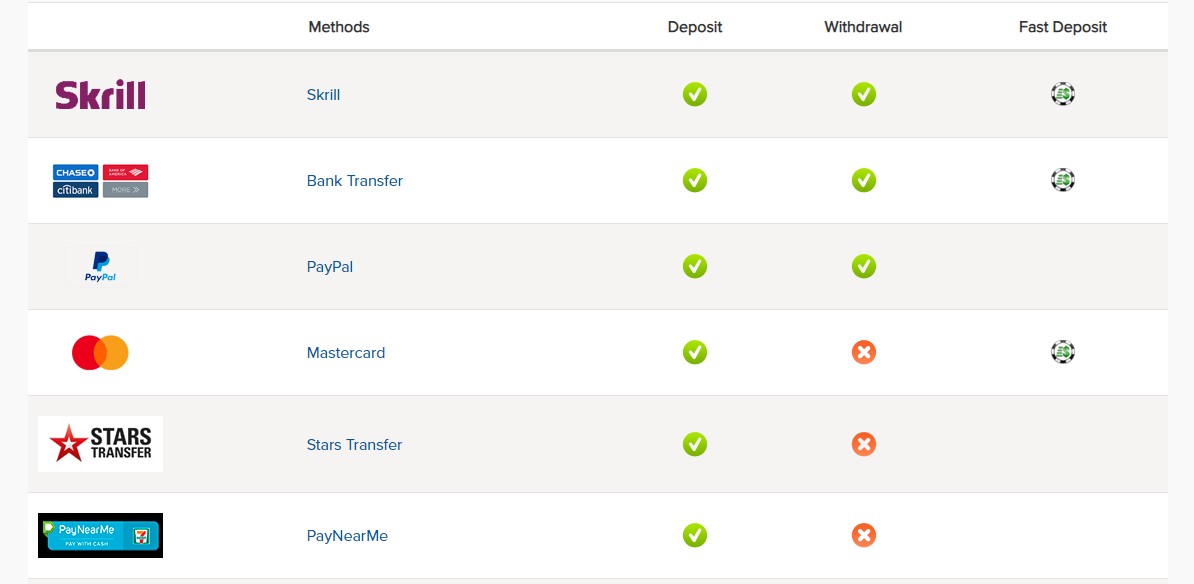This screenshot has width=1194, height=584.
Task: Click Bank Transfer's fast deposit chip icon
Action: (x=1062, y=180)
